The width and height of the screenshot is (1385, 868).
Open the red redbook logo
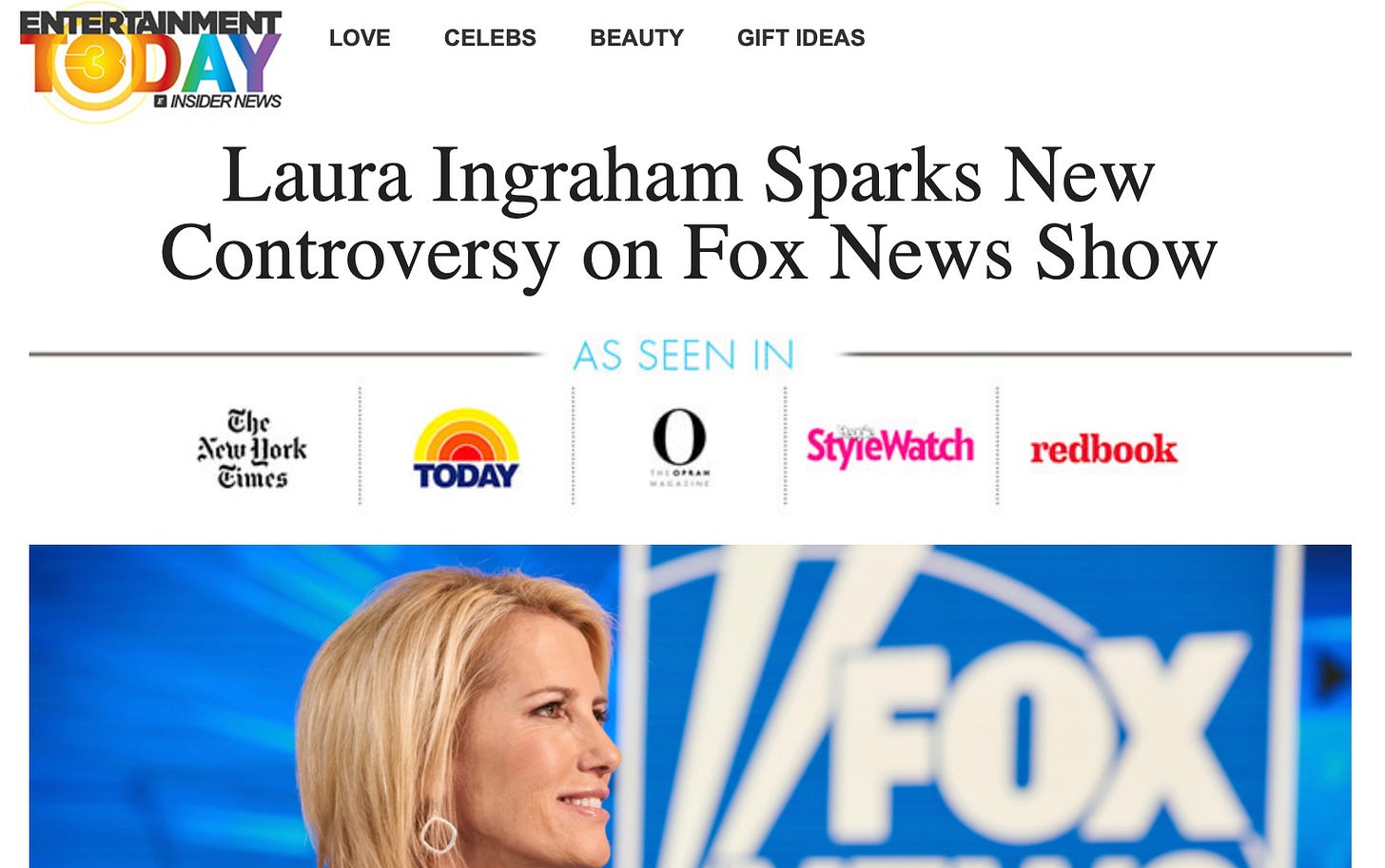(x=1103, y=449)
